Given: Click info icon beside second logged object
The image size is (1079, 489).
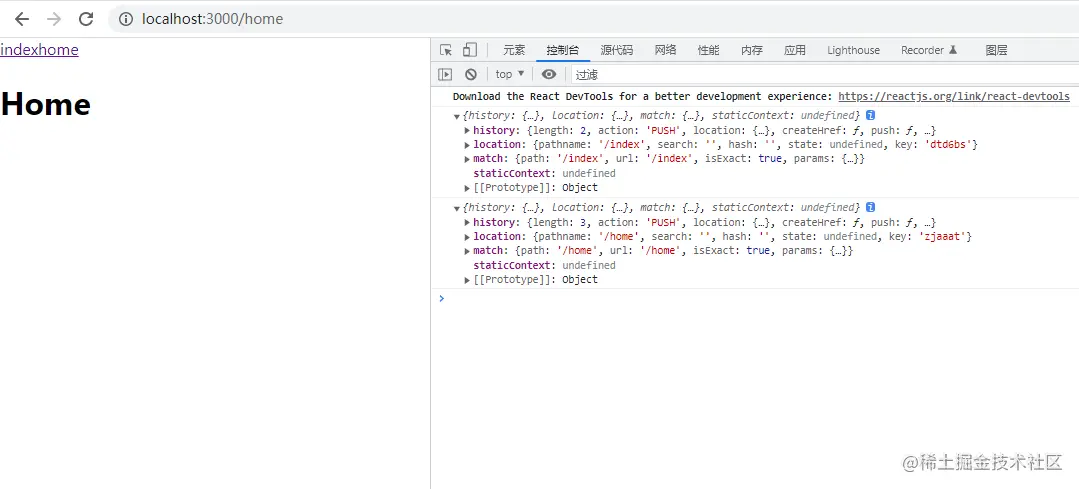Looking at the screenshot, I should (870, 207).
